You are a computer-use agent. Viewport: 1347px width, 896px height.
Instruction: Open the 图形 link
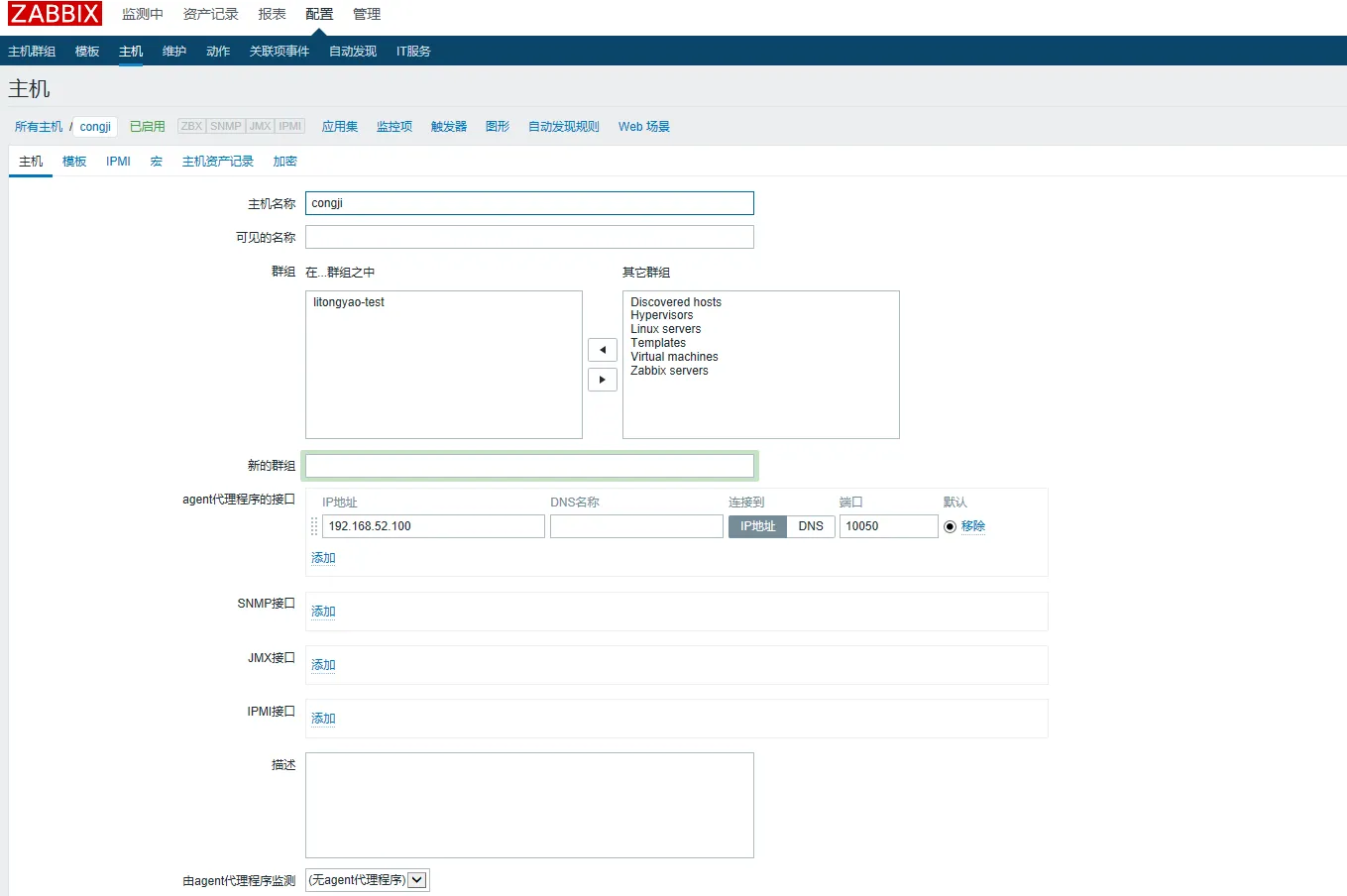pyautogui.click(x=498, y=127)
